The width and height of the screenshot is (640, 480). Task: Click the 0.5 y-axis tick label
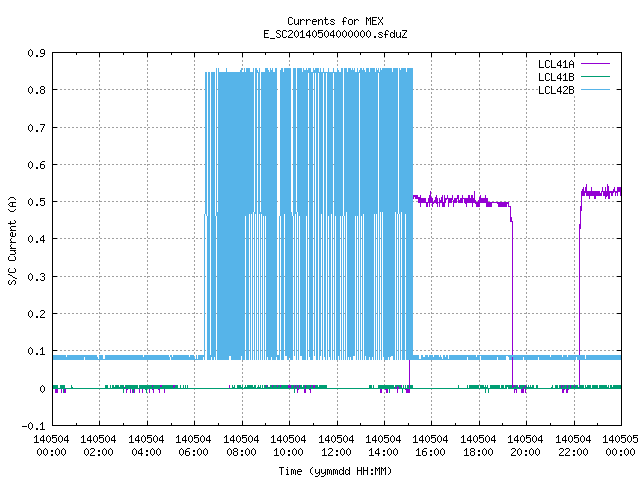(x=36, y=202)
